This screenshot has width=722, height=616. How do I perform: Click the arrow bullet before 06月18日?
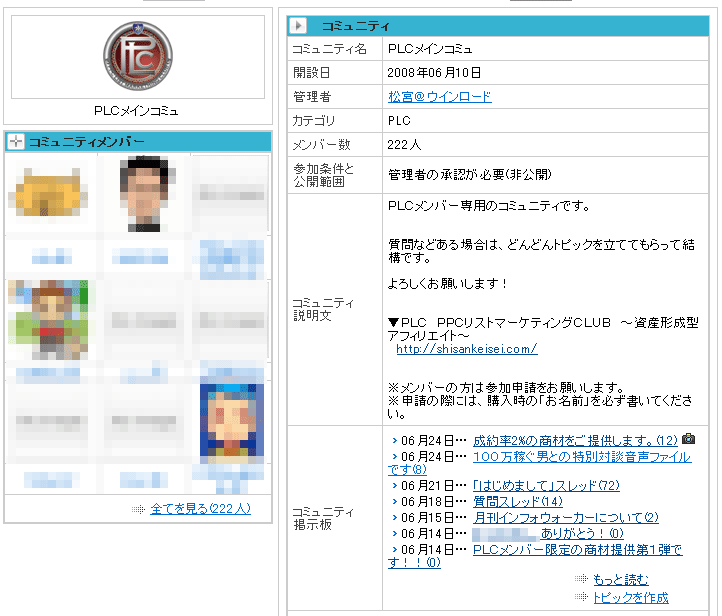[394, 501]
